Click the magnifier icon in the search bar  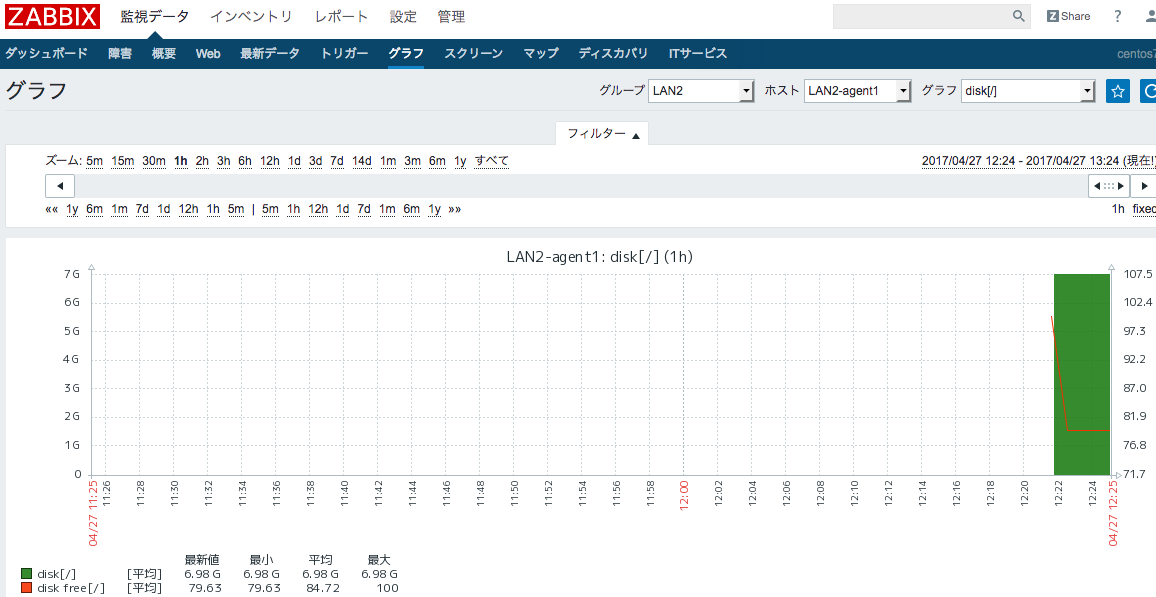coord(1019,16)
